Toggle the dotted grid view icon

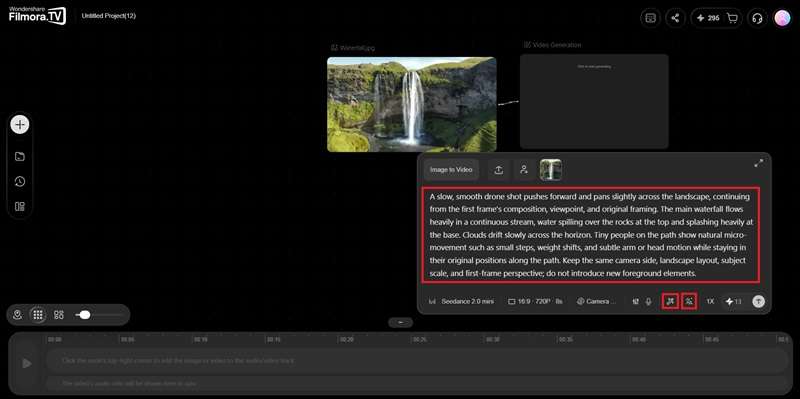(38, 315)
